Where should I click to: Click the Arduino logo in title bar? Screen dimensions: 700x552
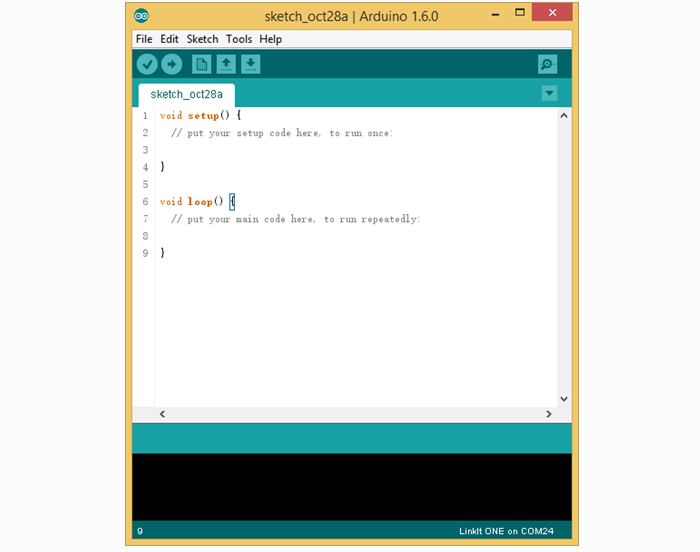tap(142, 16)
